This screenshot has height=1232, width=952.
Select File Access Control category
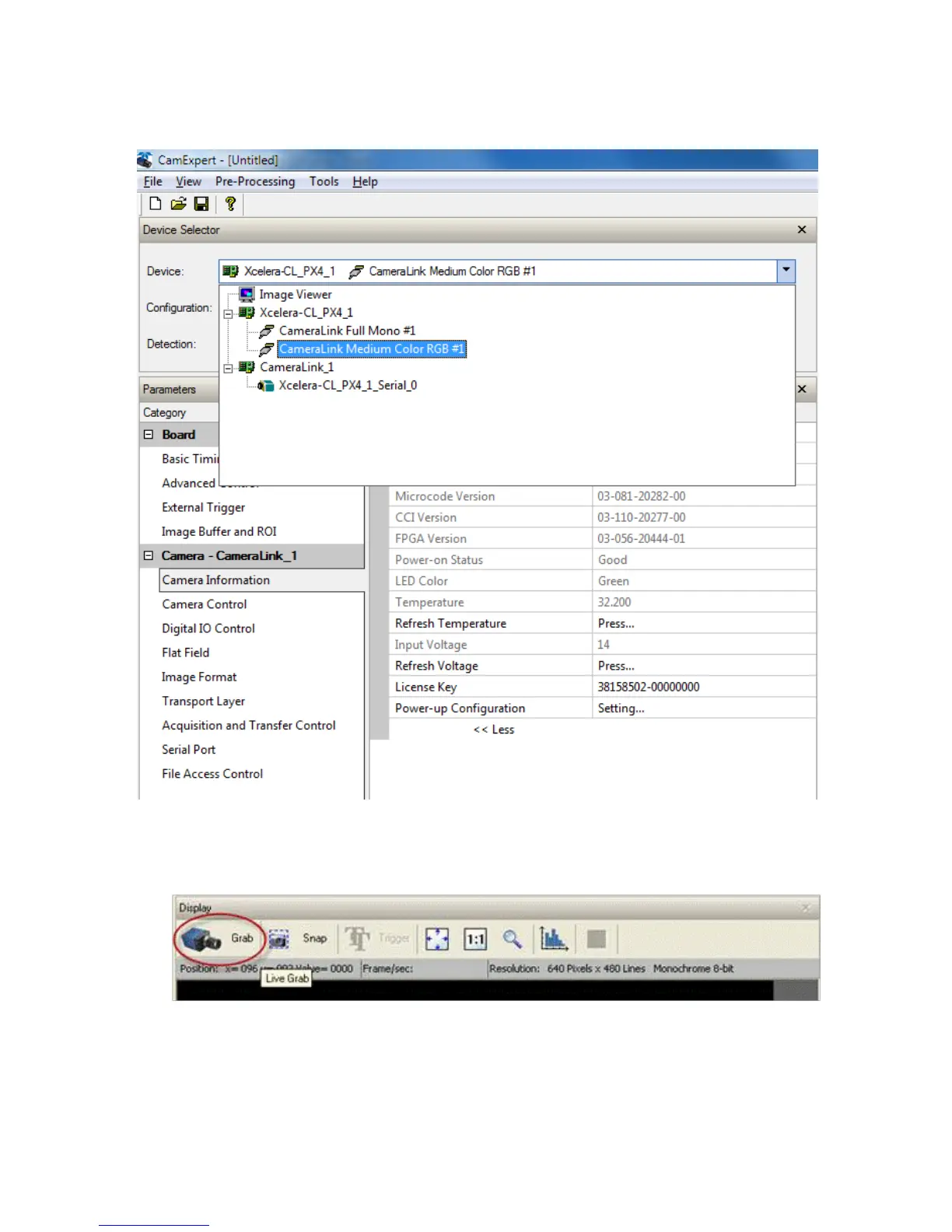tap(212, 773)
